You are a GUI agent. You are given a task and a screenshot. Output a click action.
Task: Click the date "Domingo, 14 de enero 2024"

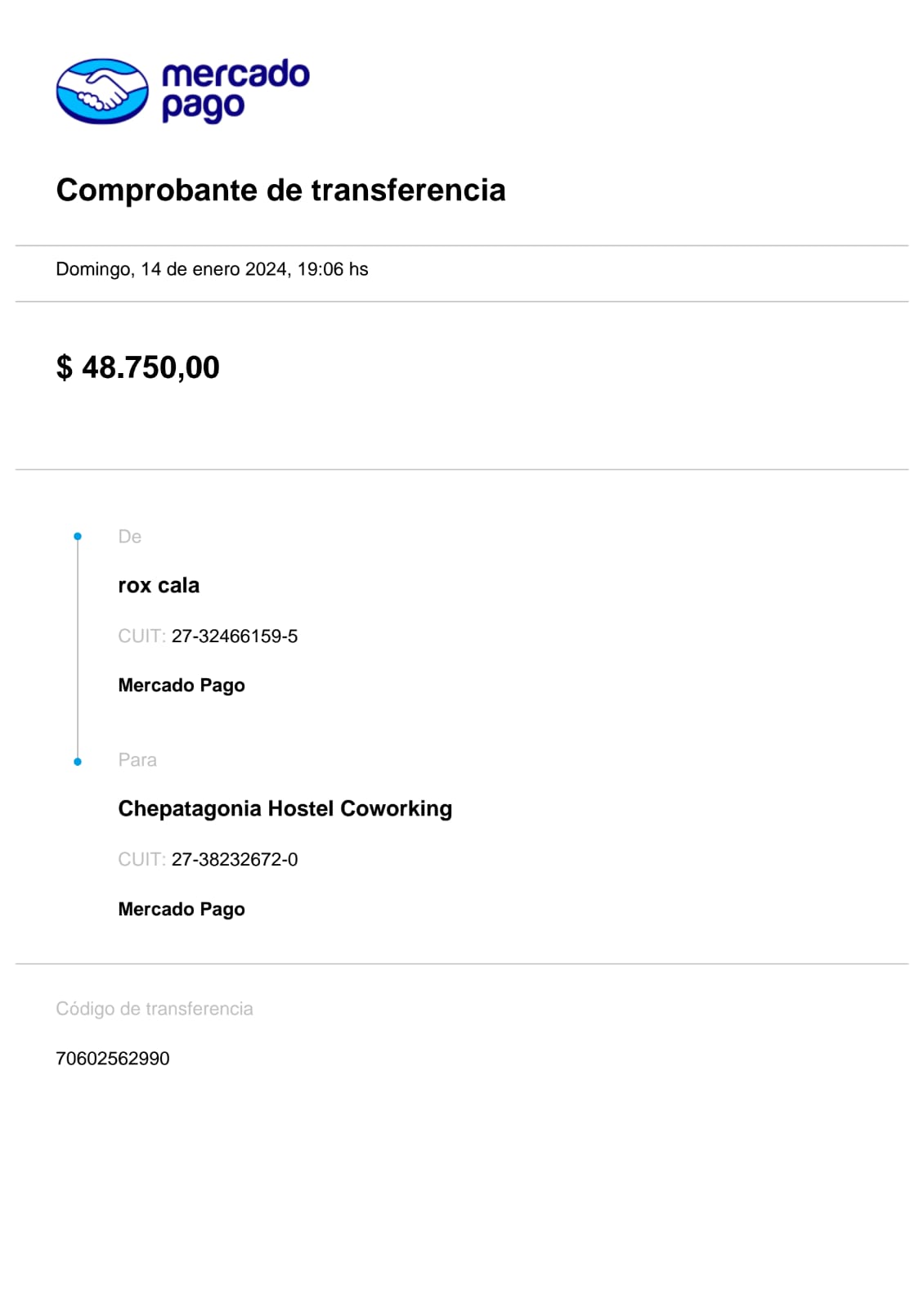pos(172,269)
